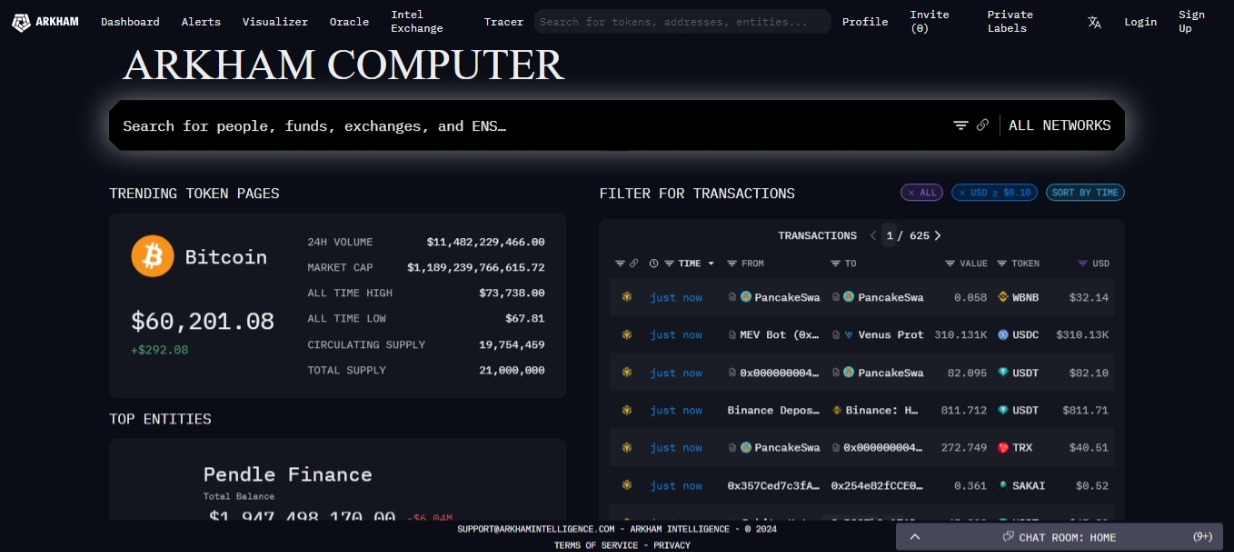Open the ALL NETWORKS selector
Image resolution: width=1234 pixels, height=552 pixels.
(x=1059, y=125)
